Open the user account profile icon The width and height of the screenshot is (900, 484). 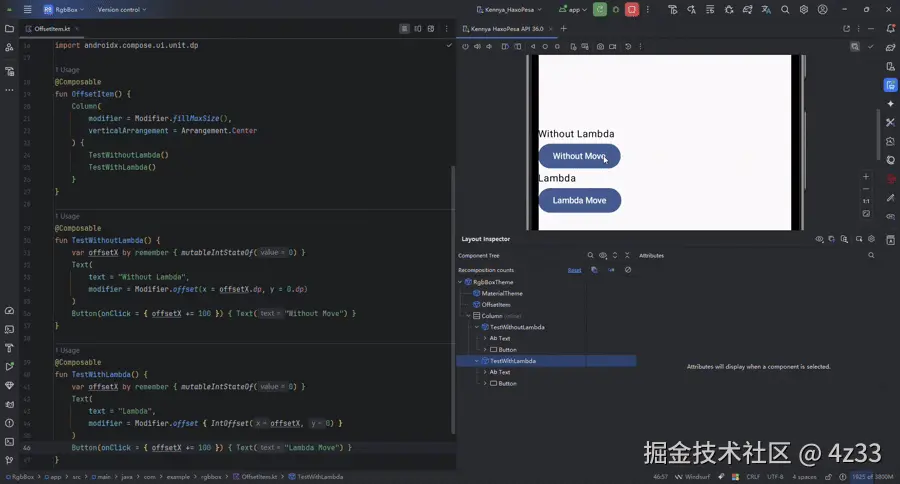click(823, 10)
